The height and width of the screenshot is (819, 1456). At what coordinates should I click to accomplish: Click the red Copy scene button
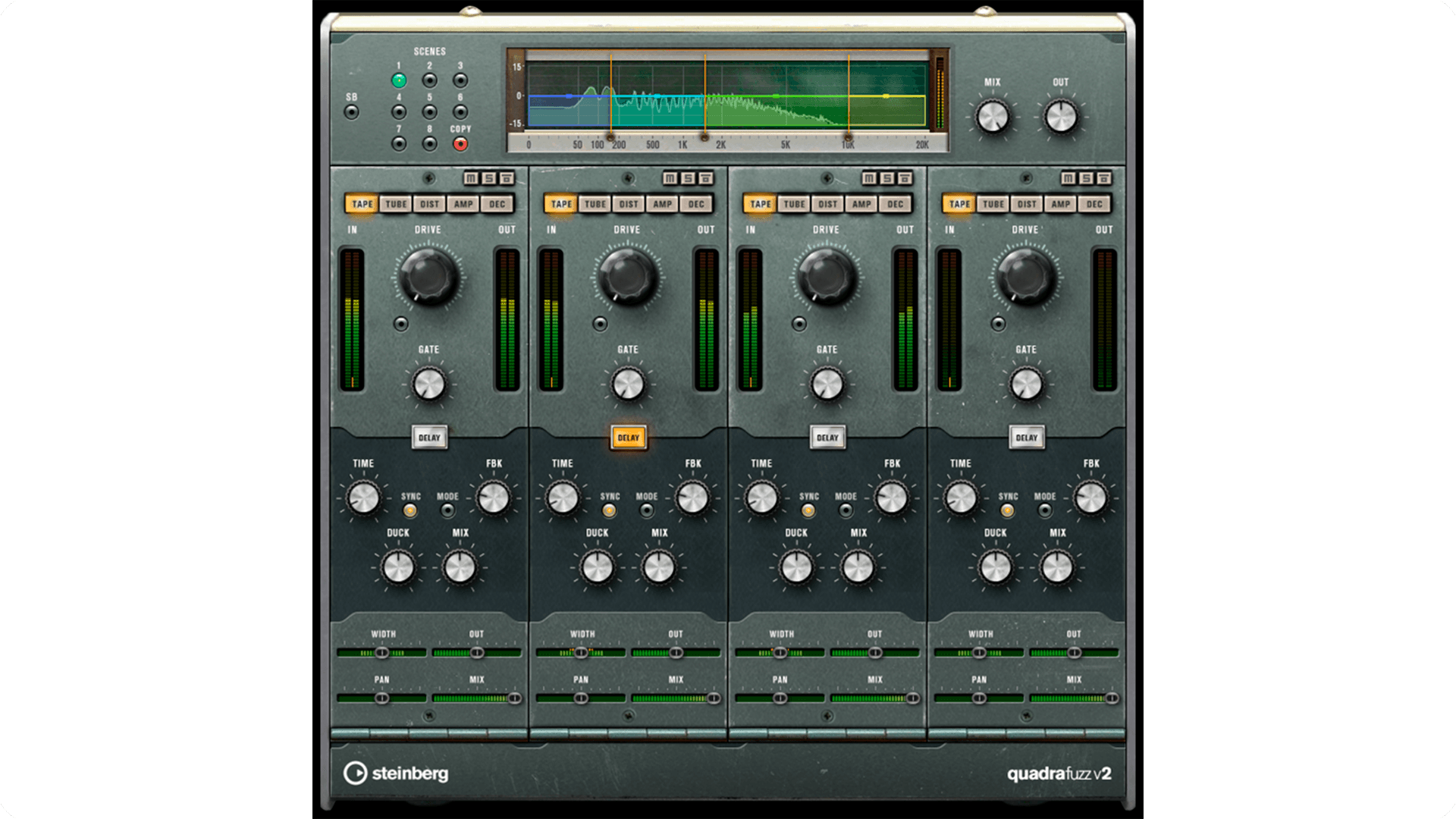point(460,144)
